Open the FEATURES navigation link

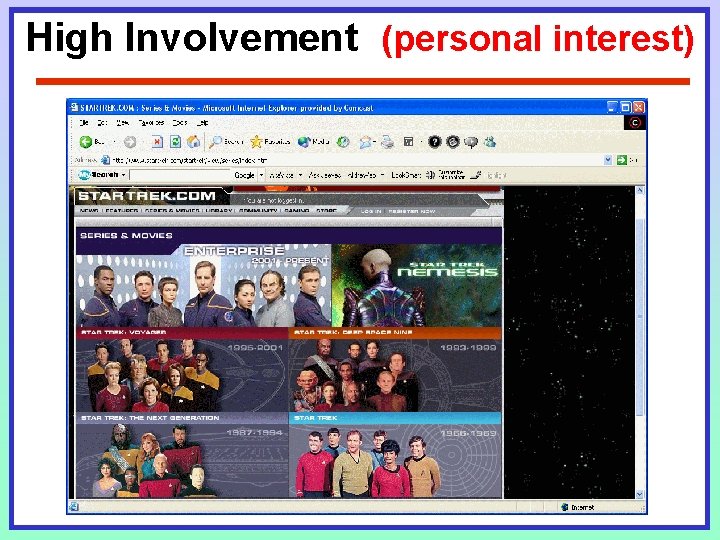pos(122,211)
